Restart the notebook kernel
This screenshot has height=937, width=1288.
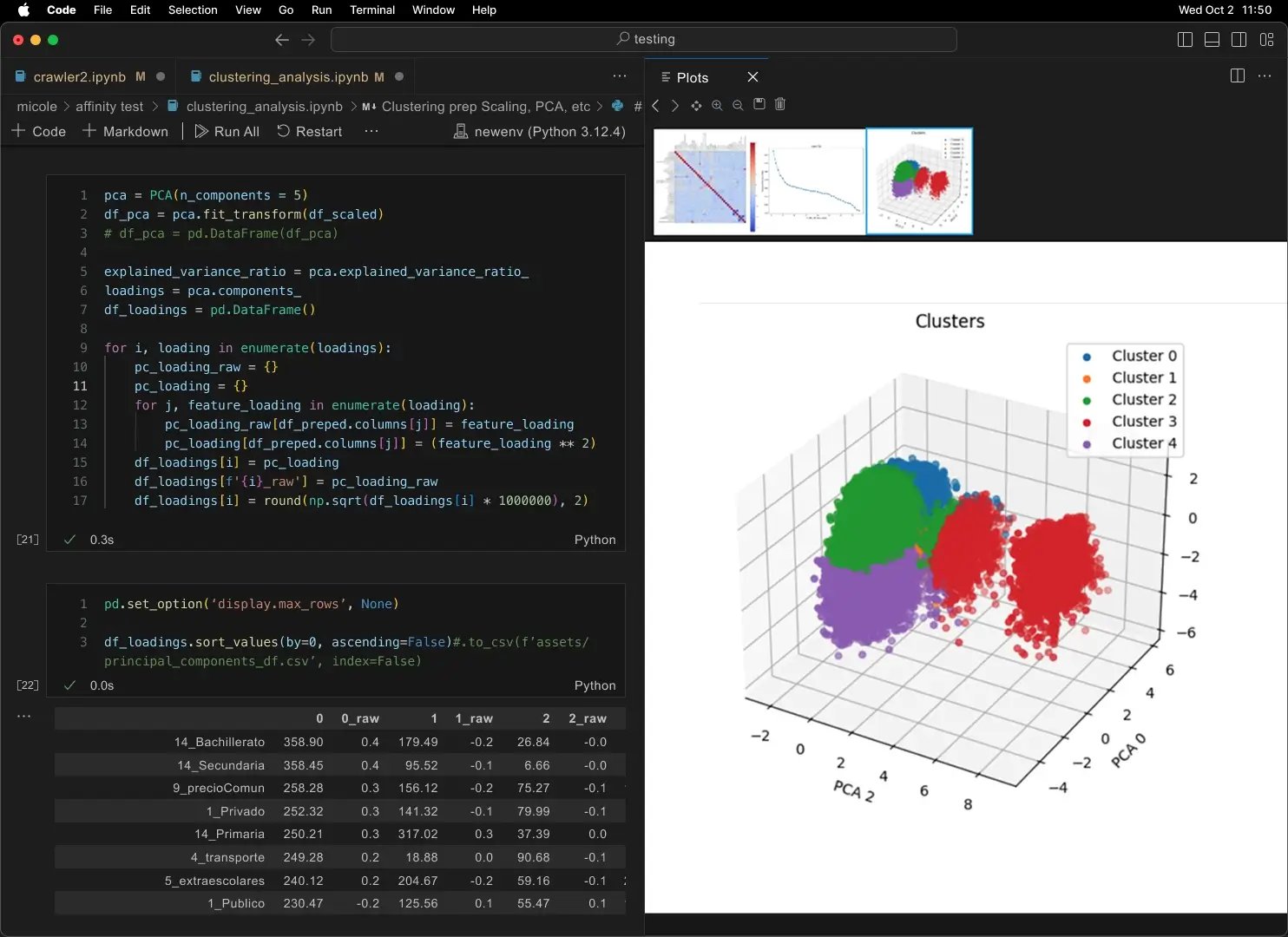coord(310,131)
